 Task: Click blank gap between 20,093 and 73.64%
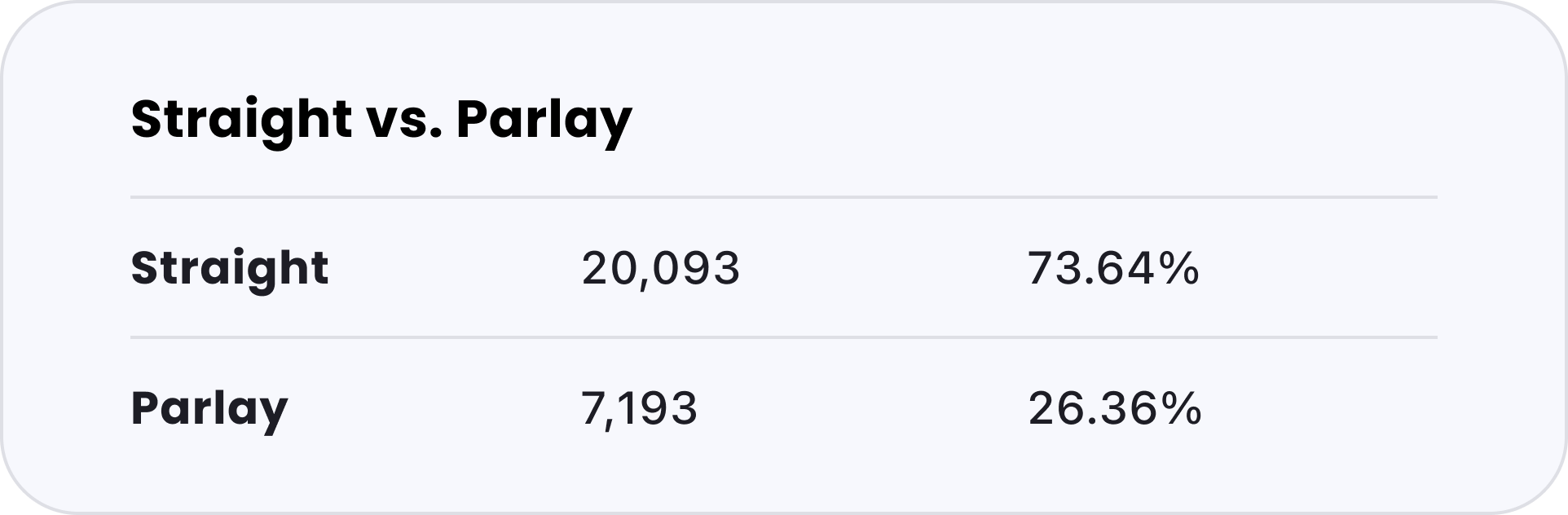click(883, 268)
